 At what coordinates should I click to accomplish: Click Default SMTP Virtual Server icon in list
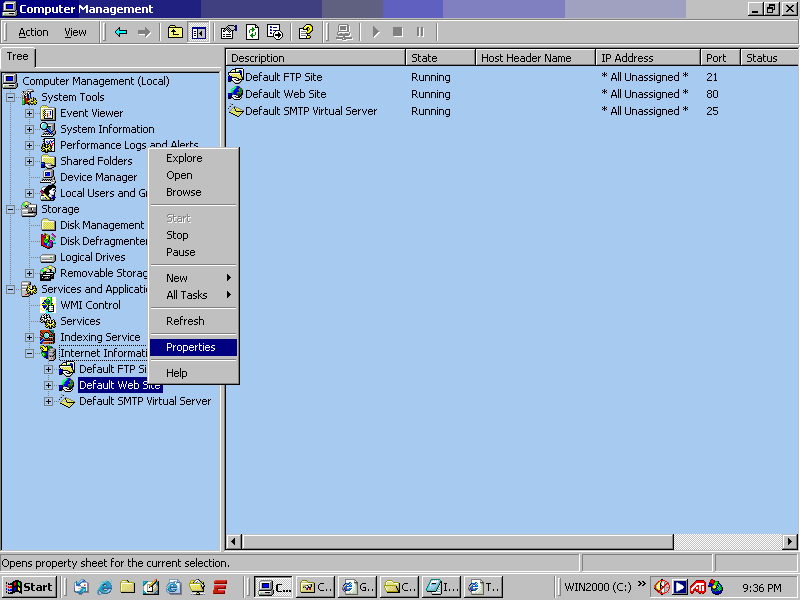coord(236,111)
